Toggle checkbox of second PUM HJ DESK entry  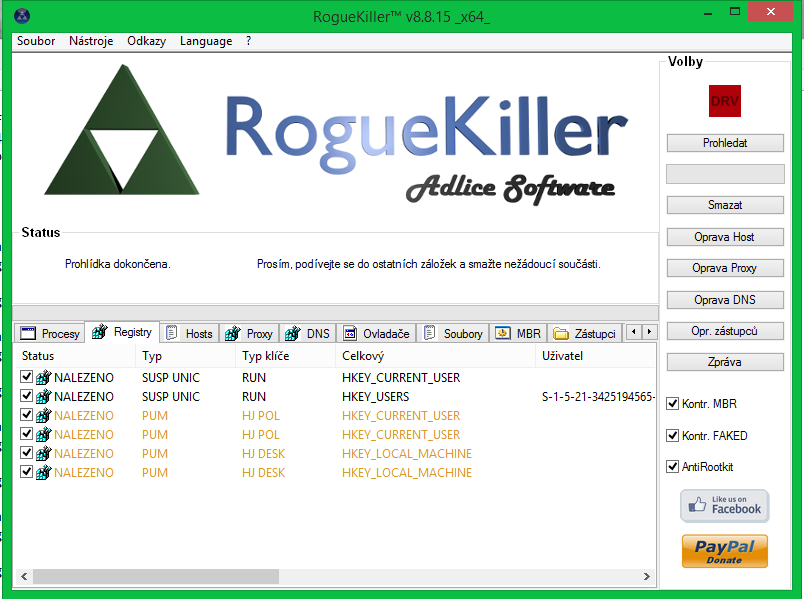click(27, 472)
